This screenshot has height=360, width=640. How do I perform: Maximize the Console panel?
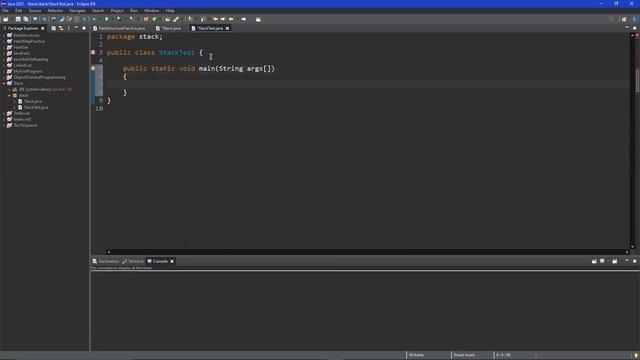(635, 261)
